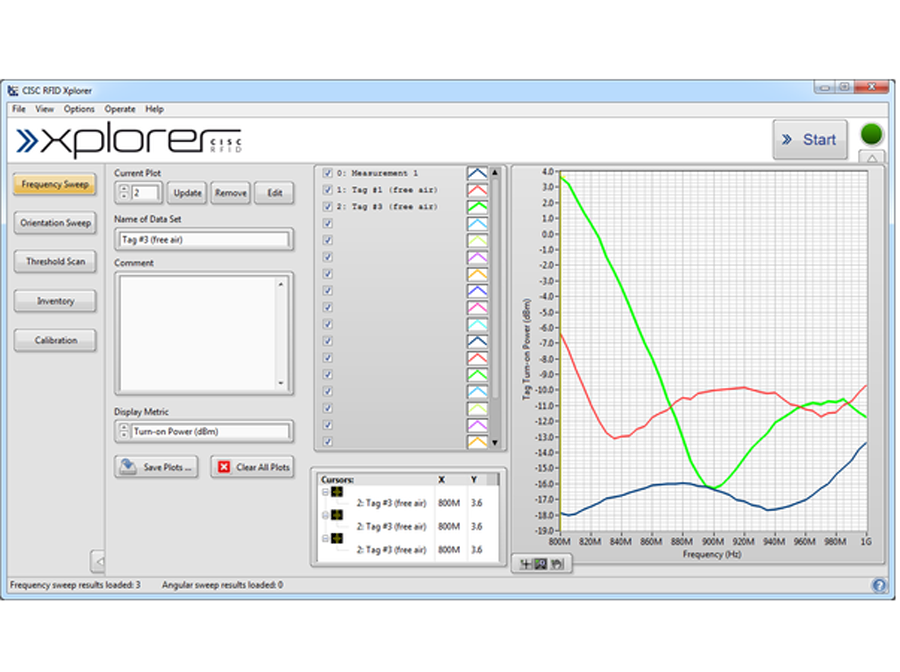
Task: Select the graph pan hand tool
Action: pos(555,564)
